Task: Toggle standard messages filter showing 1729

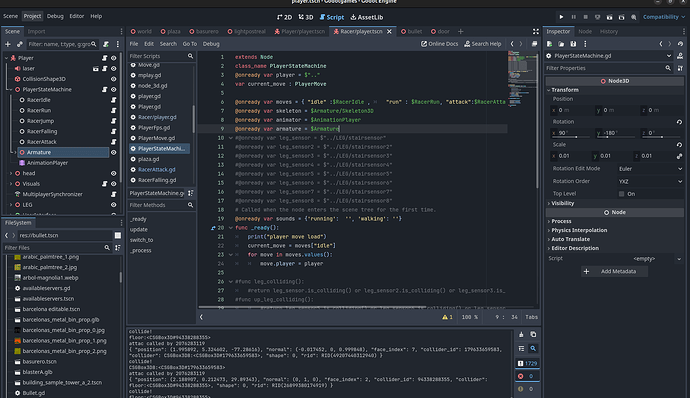Action: click(527, 364)
